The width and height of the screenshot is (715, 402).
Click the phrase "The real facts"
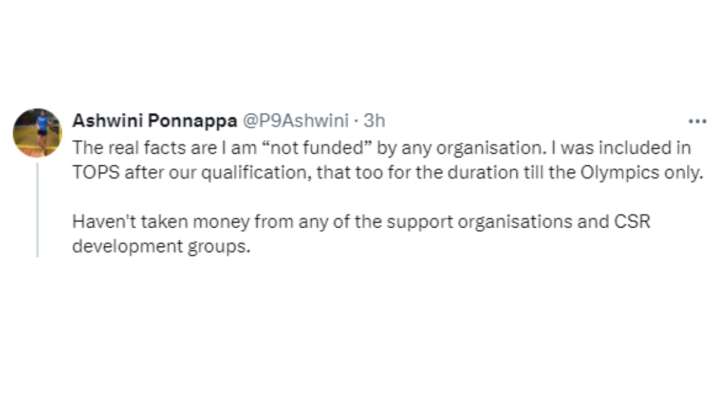tap(118, 146)
